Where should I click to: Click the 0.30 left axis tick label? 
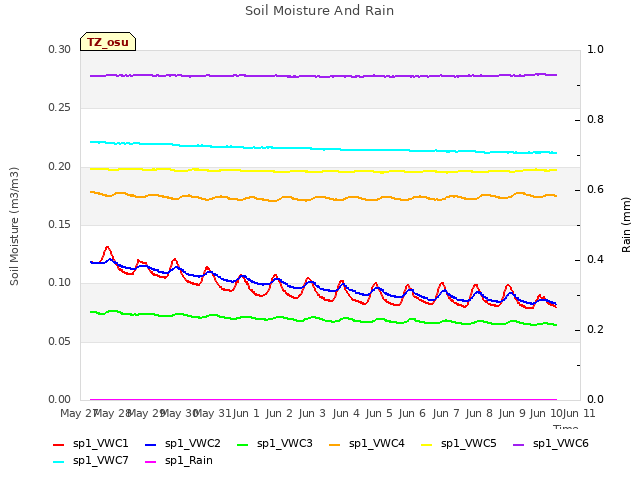tap(60, 49)
